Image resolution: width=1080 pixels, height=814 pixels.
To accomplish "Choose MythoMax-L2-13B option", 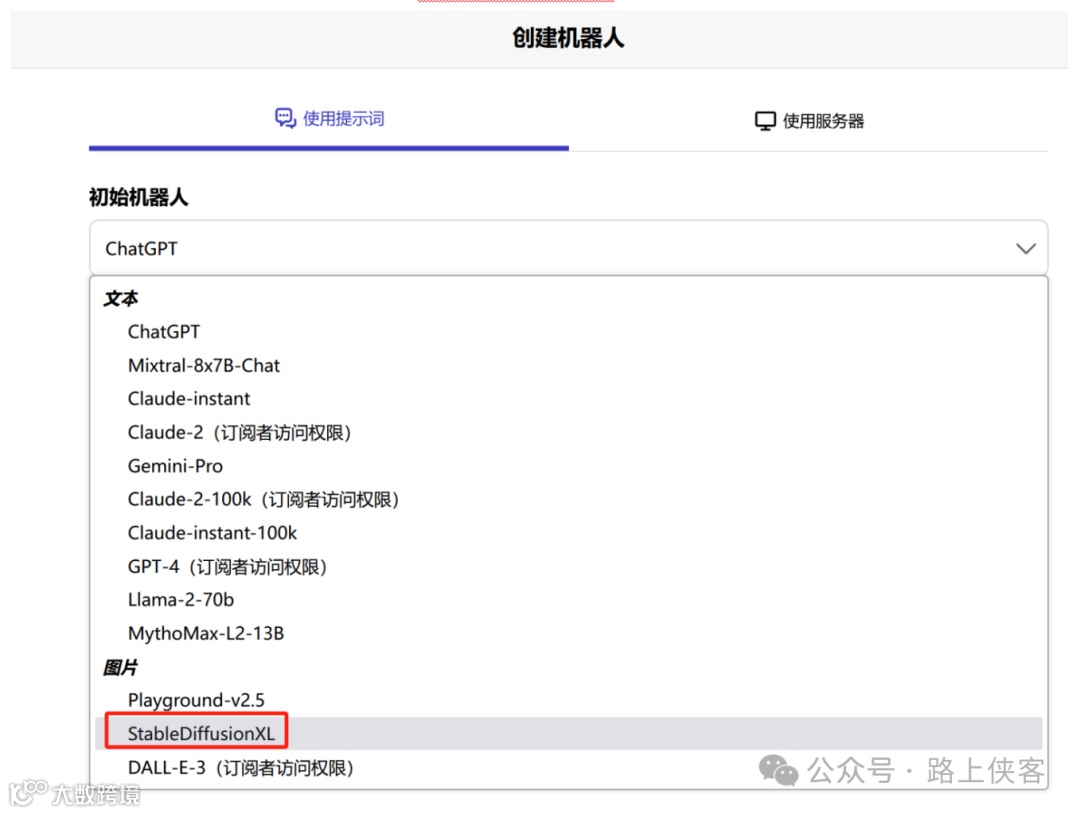I will click(x=568, y=634).
